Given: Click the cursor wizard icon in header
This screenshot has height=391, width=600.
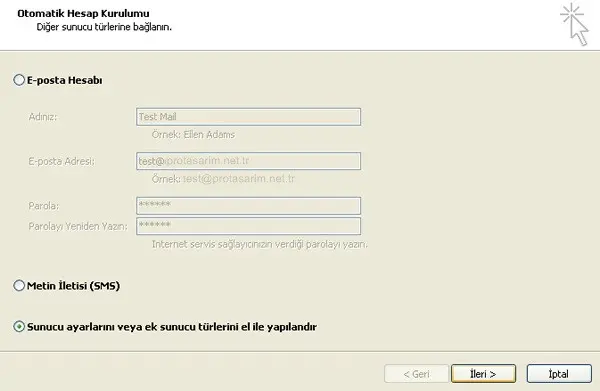Looking at the screenshot, I should click(574, 24).
